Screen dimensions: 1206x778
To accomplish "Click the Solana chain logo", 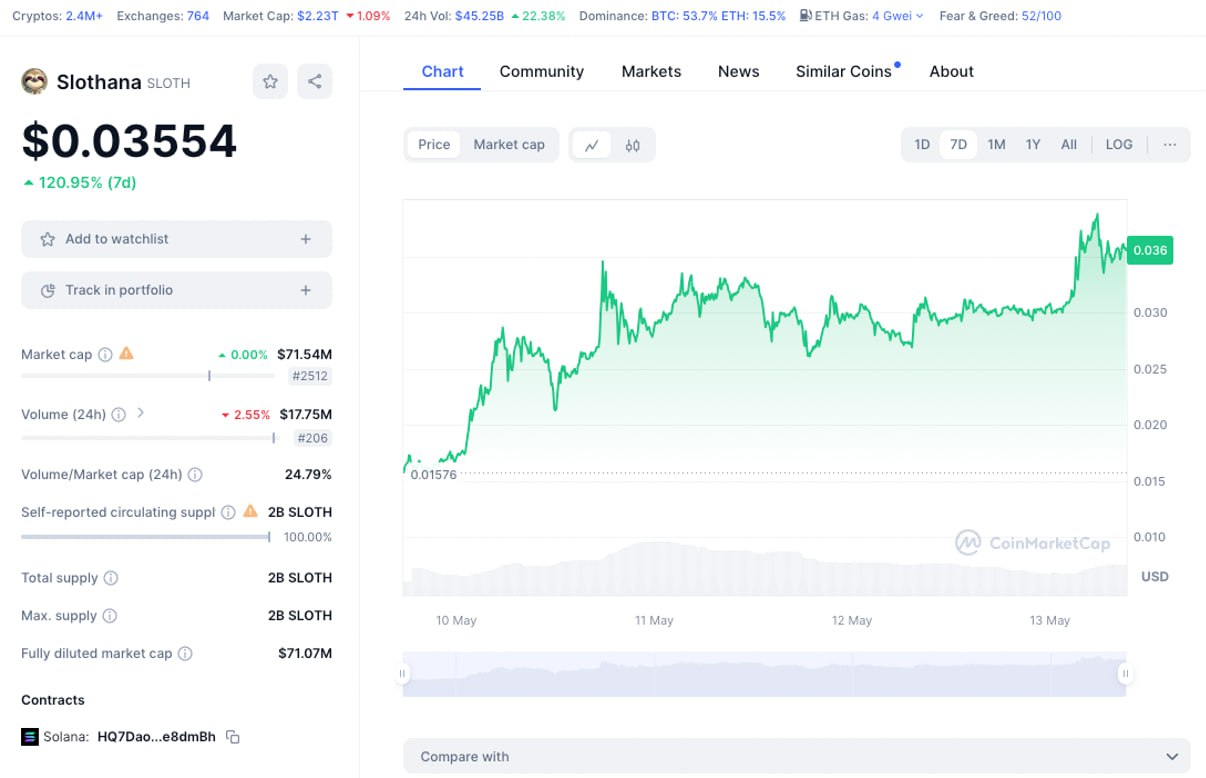I will 30,737.
